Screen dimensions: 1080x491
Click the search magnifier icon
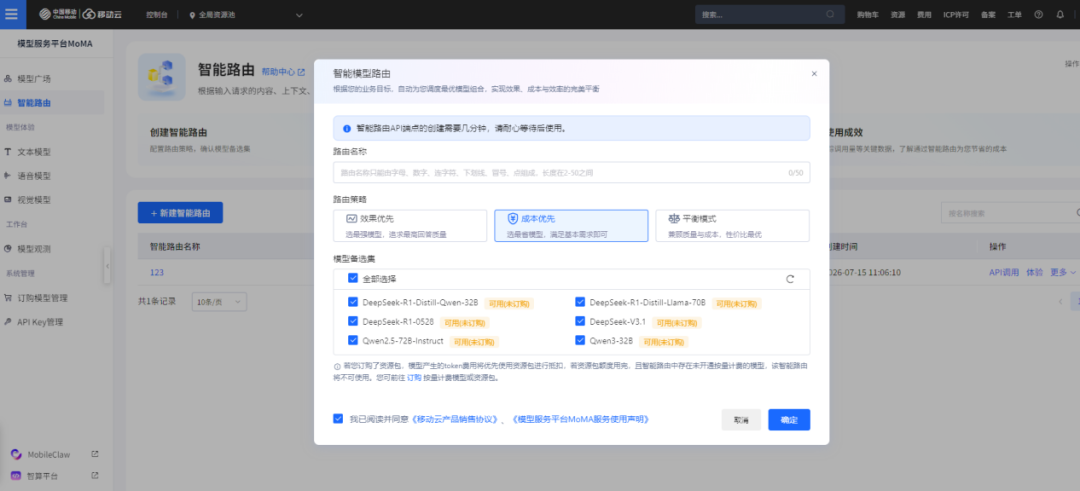830,14
